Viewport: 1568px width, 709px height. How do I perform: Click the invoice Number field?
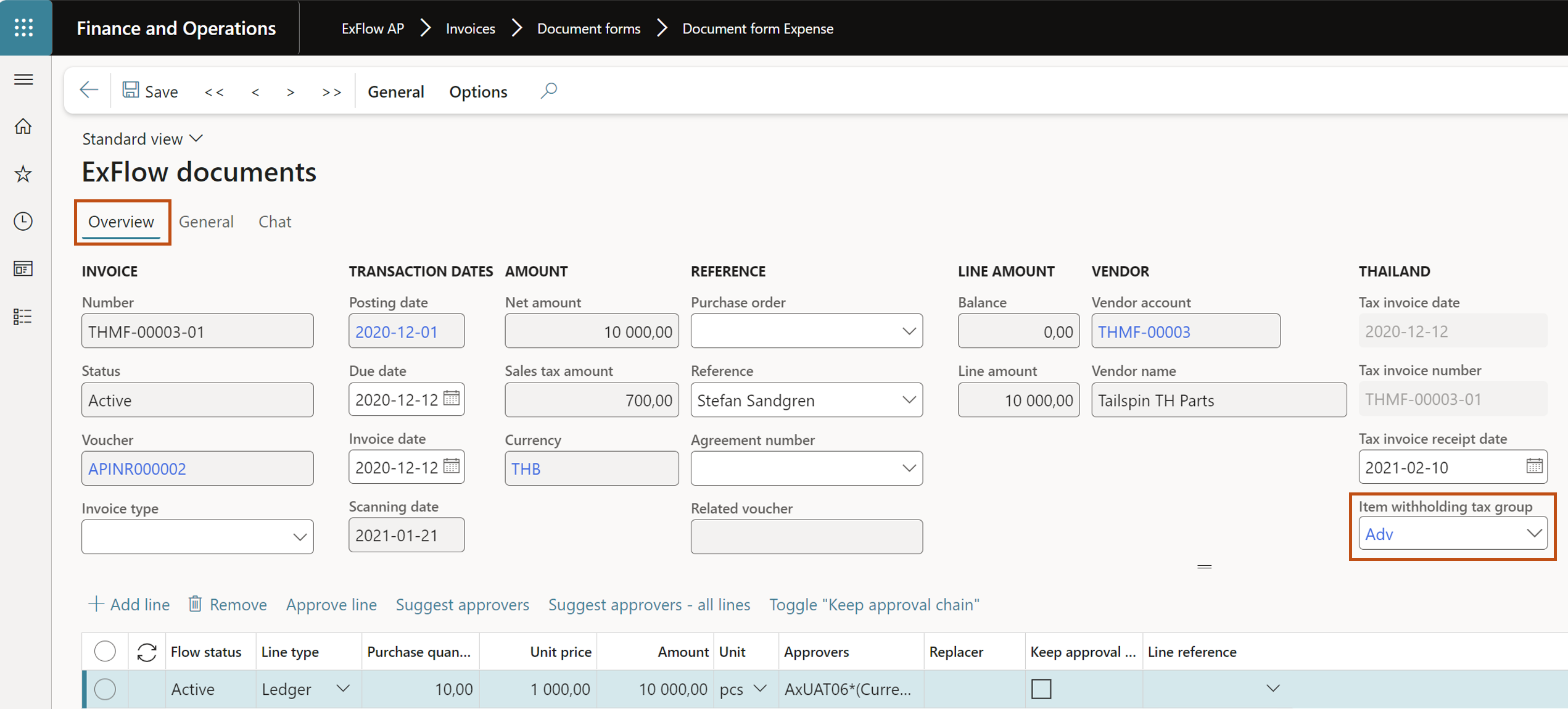pyautogui.click(x=197, y=331)
